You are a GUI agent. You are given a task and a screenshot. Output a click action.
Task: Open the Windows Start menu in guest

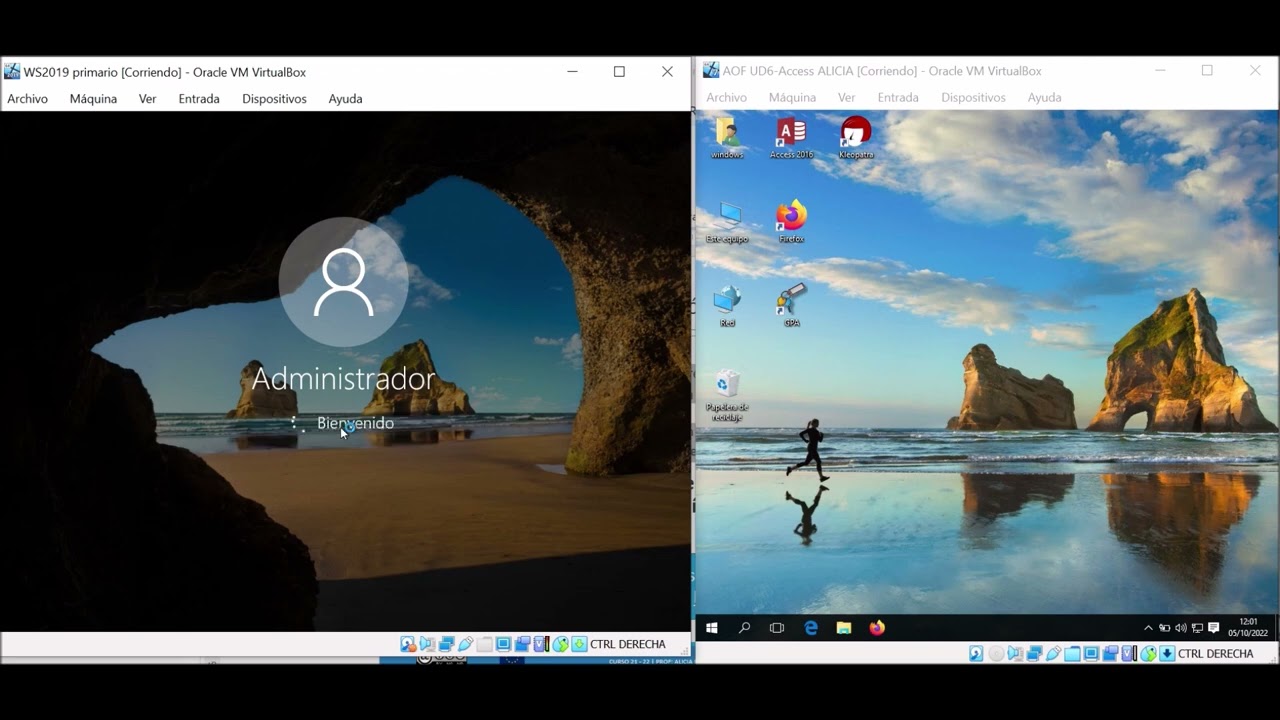[712, 628]
